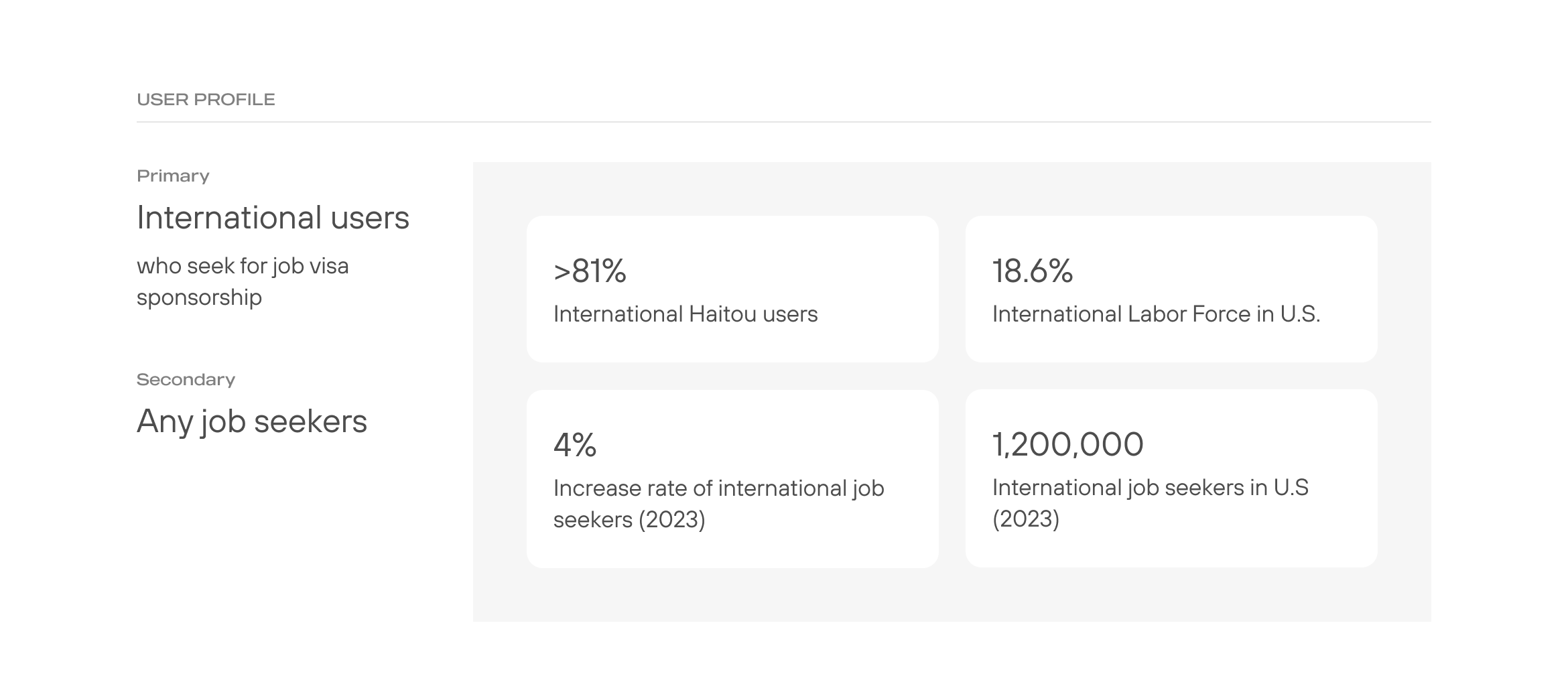Click the International job seekers in U.S caption
This screenshot has height=676, width=1568.
[1150, 503]
